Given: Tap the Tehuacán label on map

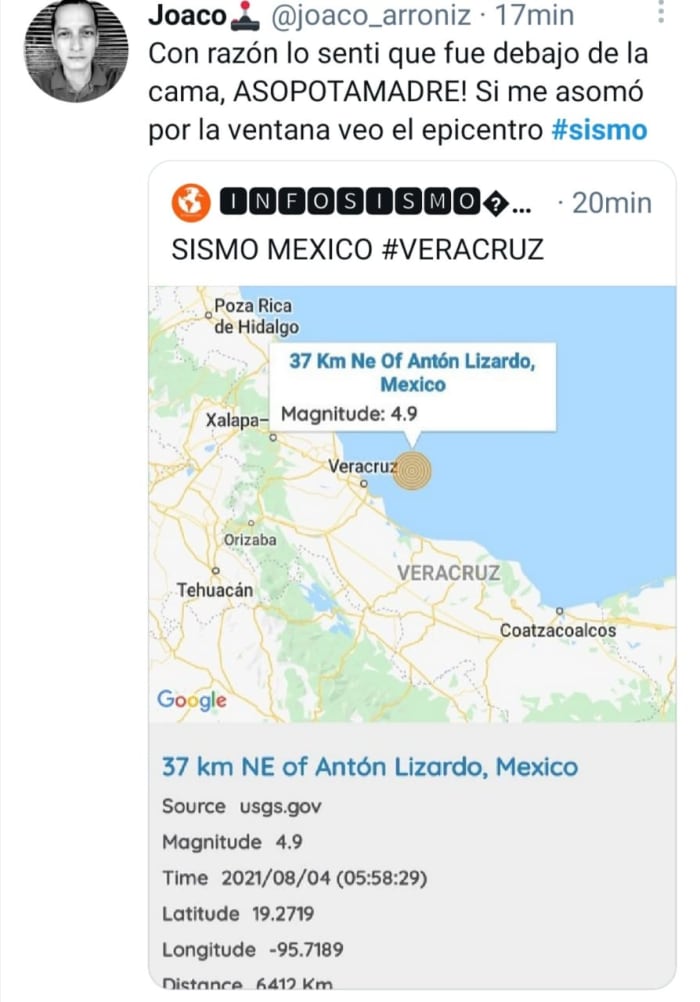Looking at the screenshot, I should [215, 590].
